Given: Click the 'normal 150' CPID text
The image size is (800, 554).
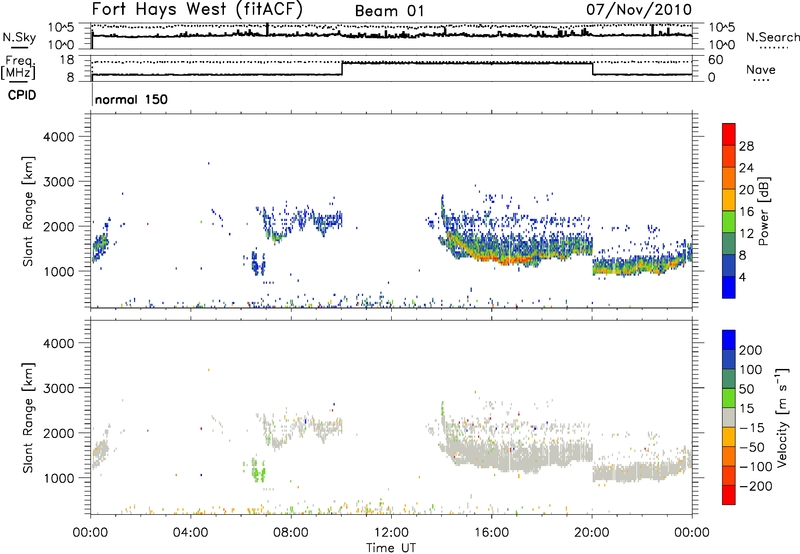Looking at the screenshot, I should point(131,99).
